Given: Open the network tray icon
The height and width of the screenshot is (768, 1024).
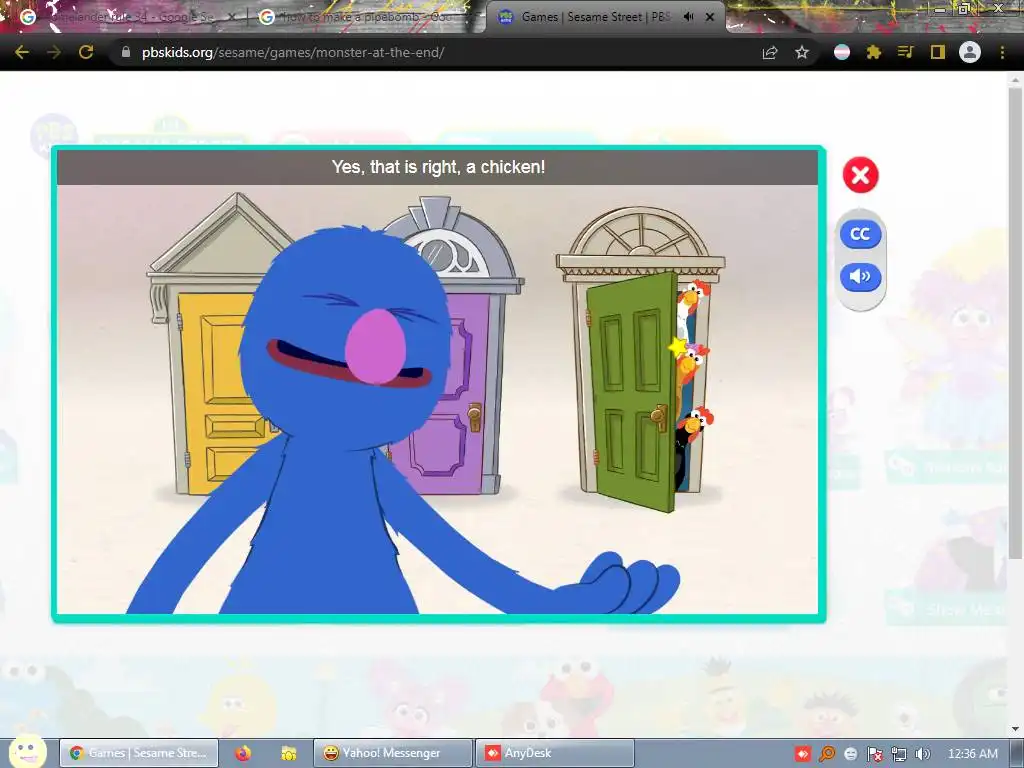Looking at the screenshot, I should (899, 754).
